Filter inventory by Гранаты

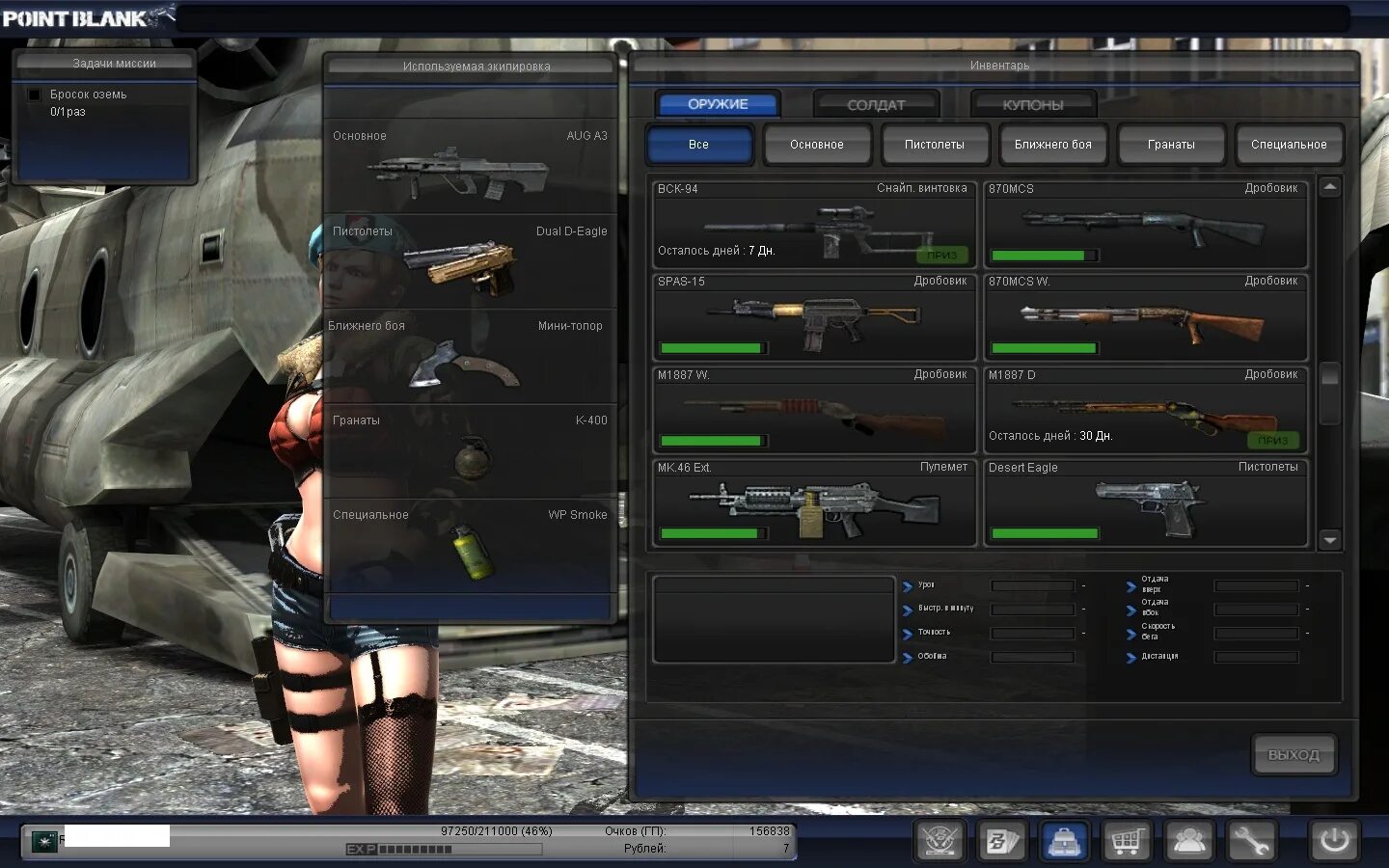pos(1171,145)
